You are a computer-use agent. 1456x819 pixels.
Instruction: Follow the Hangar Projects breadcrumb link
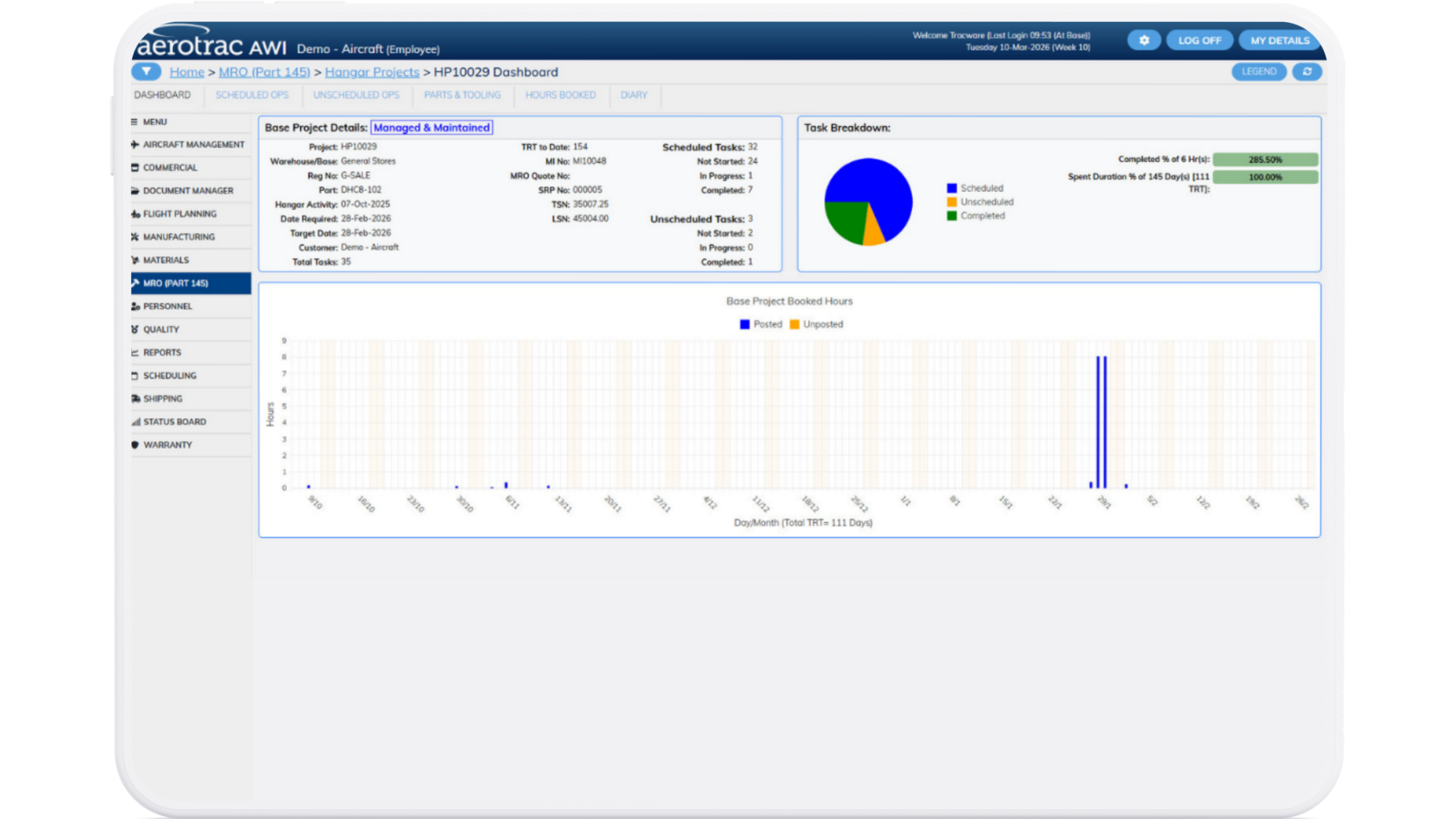(372, 72)
